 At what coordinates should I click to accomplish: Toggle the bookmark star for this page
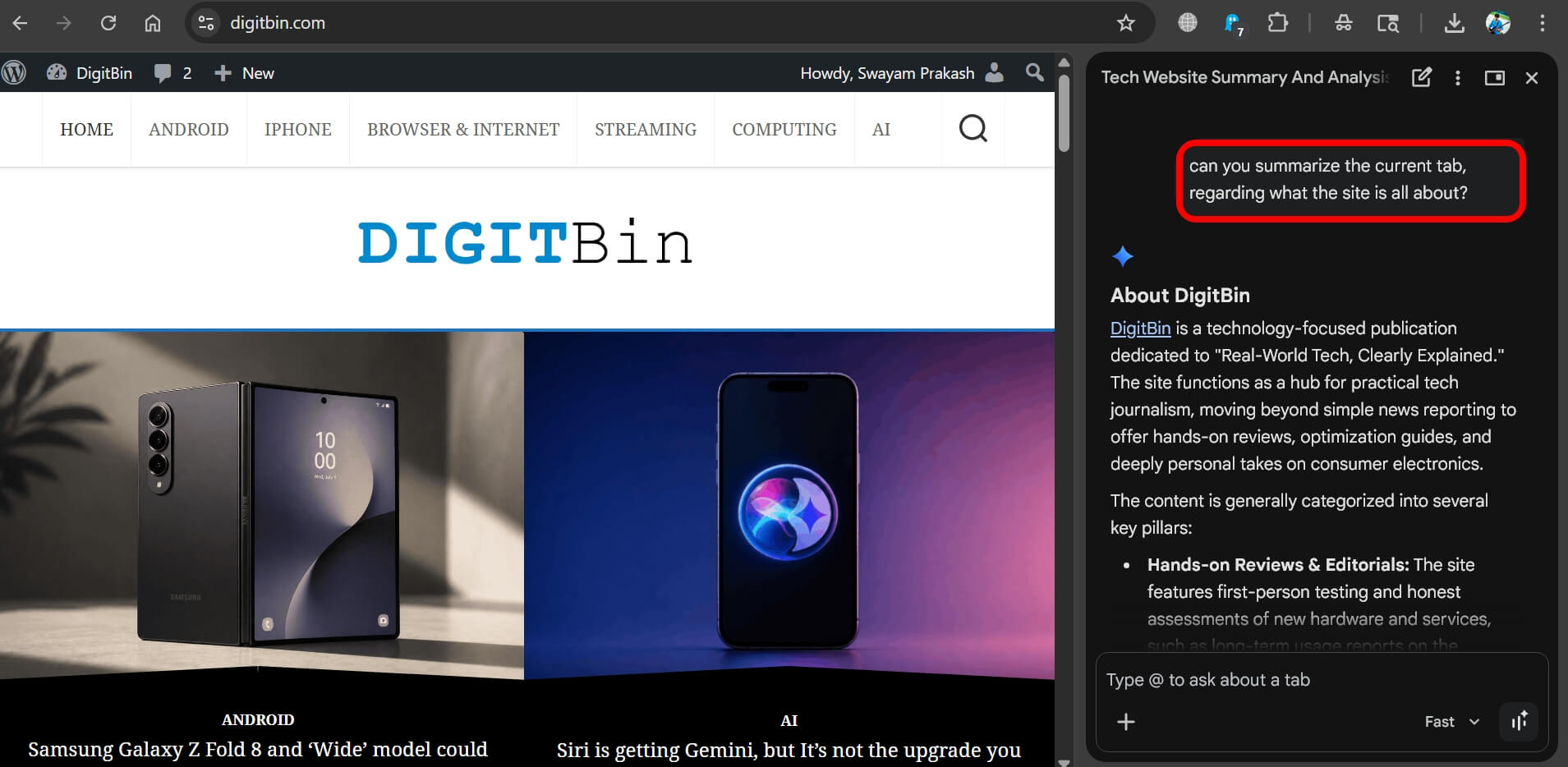click(1126, 23)
